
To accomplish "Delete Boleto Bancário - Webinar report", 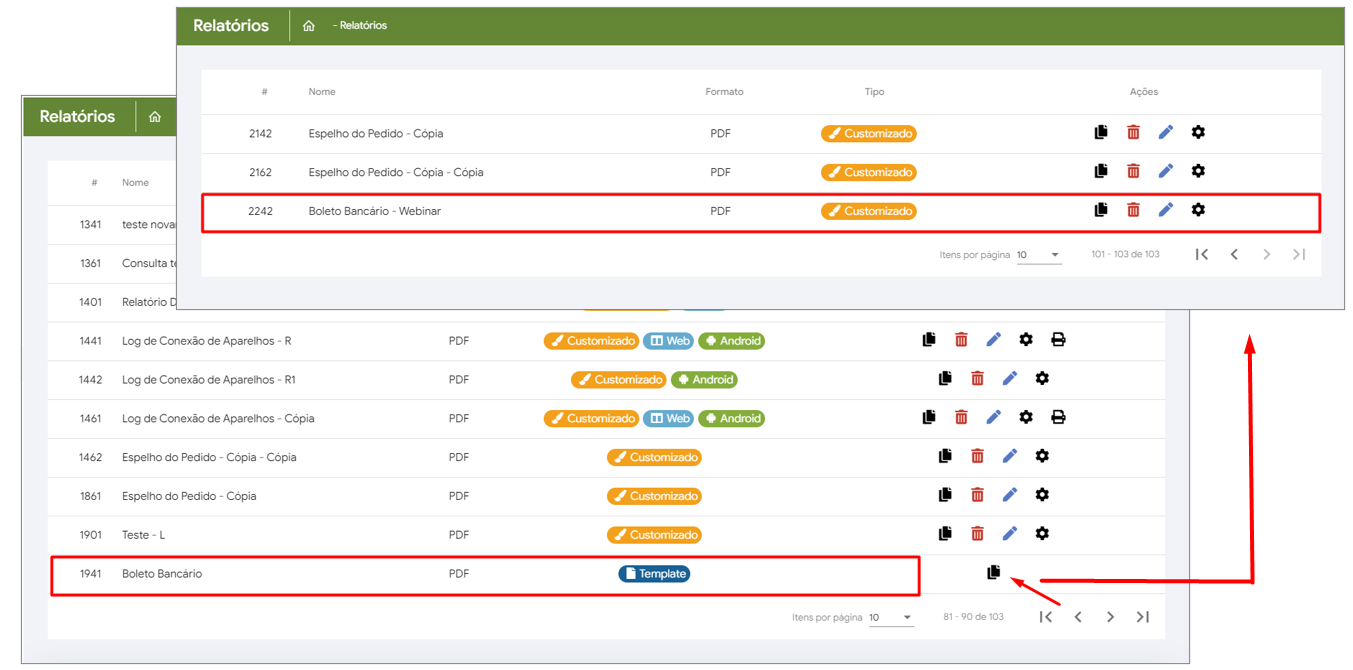I will coord(1133,210).
